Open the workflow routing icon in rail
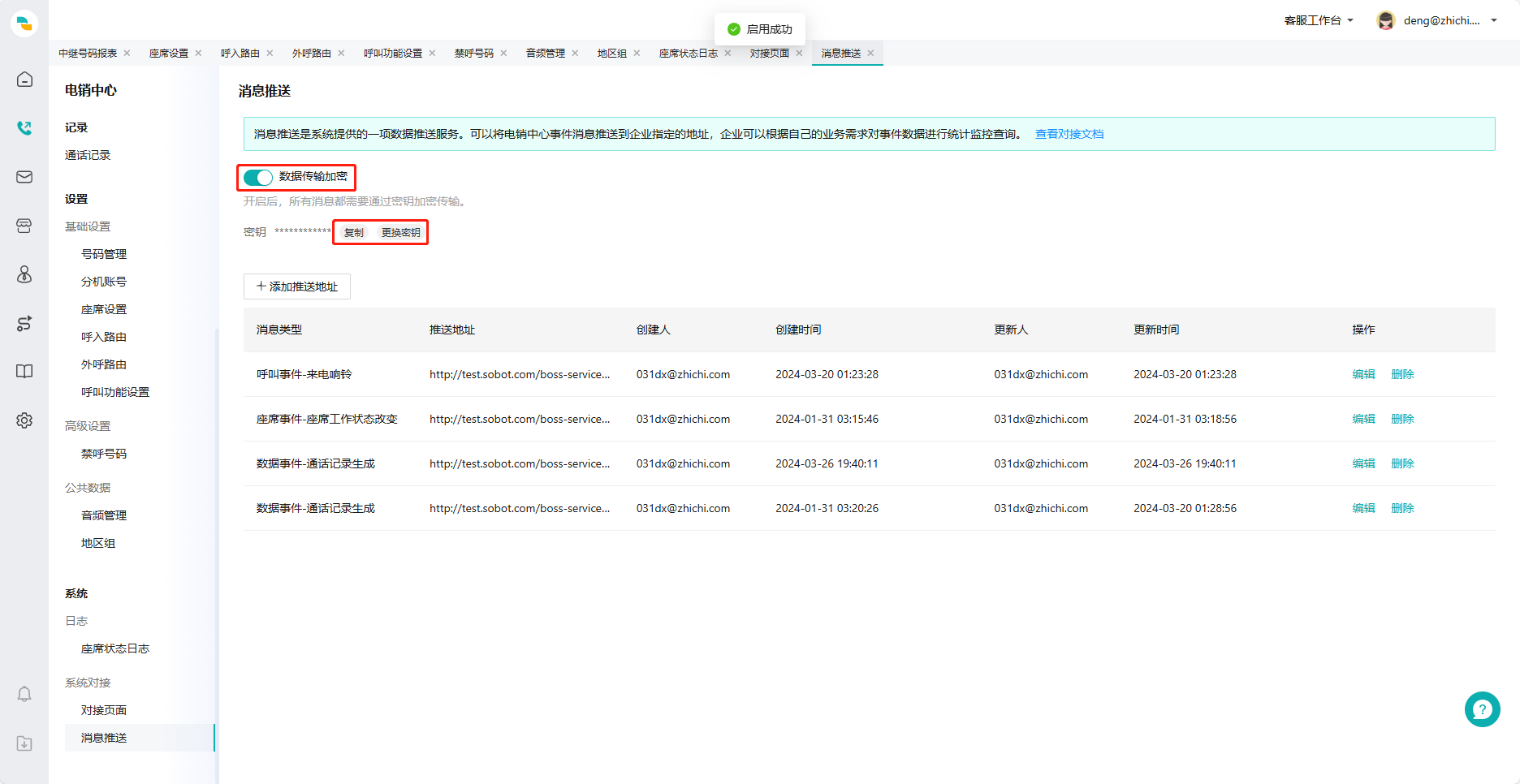 [24, 323]
